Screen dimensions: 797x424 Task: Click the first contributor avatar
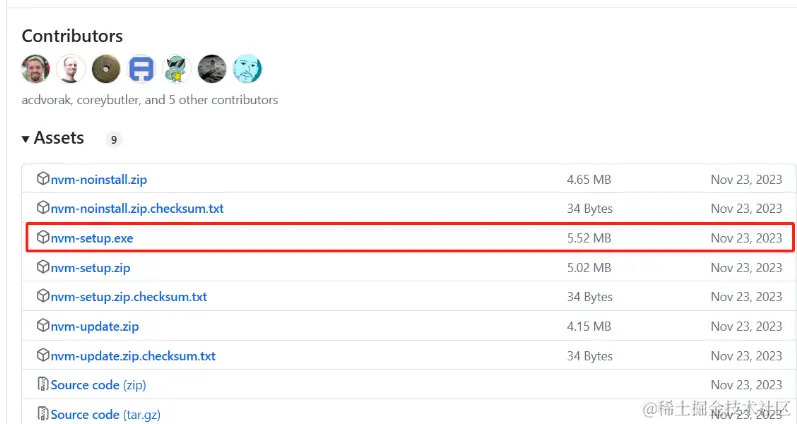[x=36, y=69]
